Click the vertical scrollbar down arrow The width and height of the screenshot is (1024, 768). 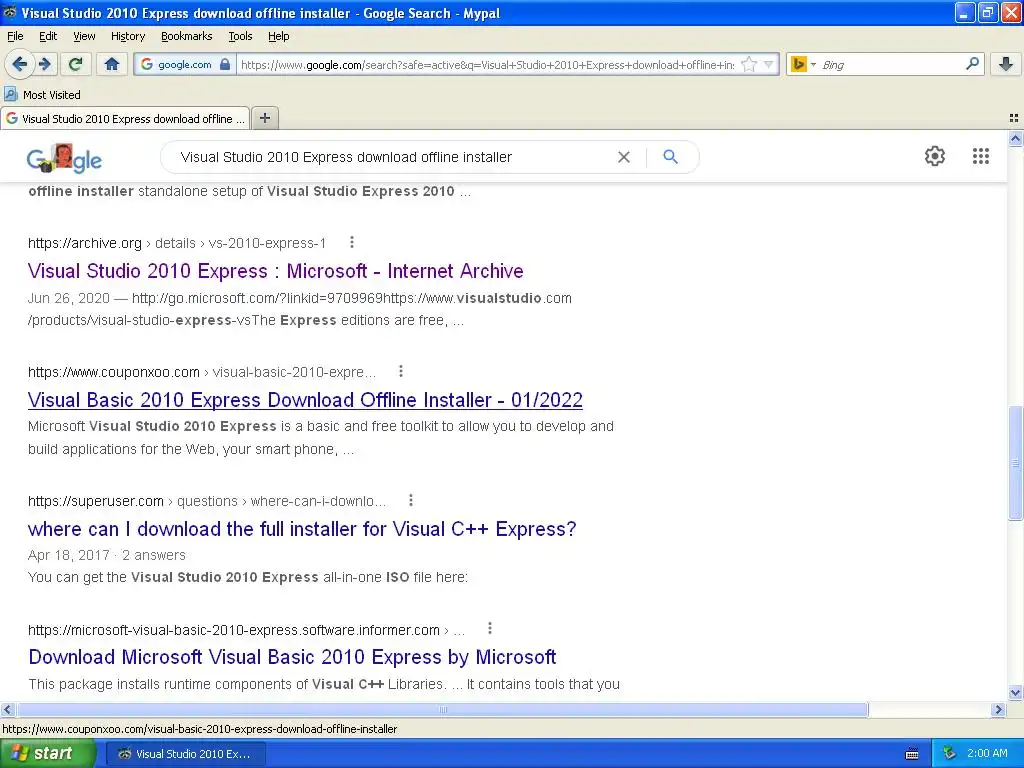pyautogui.click(x=1015, y=692)
